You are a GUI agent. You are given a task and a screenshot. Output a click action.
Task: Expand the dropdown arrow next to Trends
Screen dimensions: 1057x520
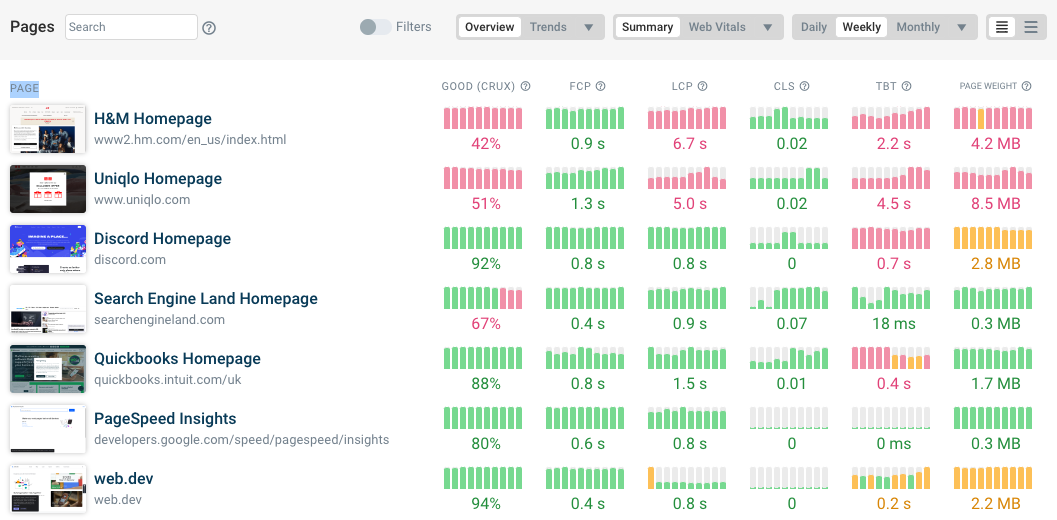(588, 28)
